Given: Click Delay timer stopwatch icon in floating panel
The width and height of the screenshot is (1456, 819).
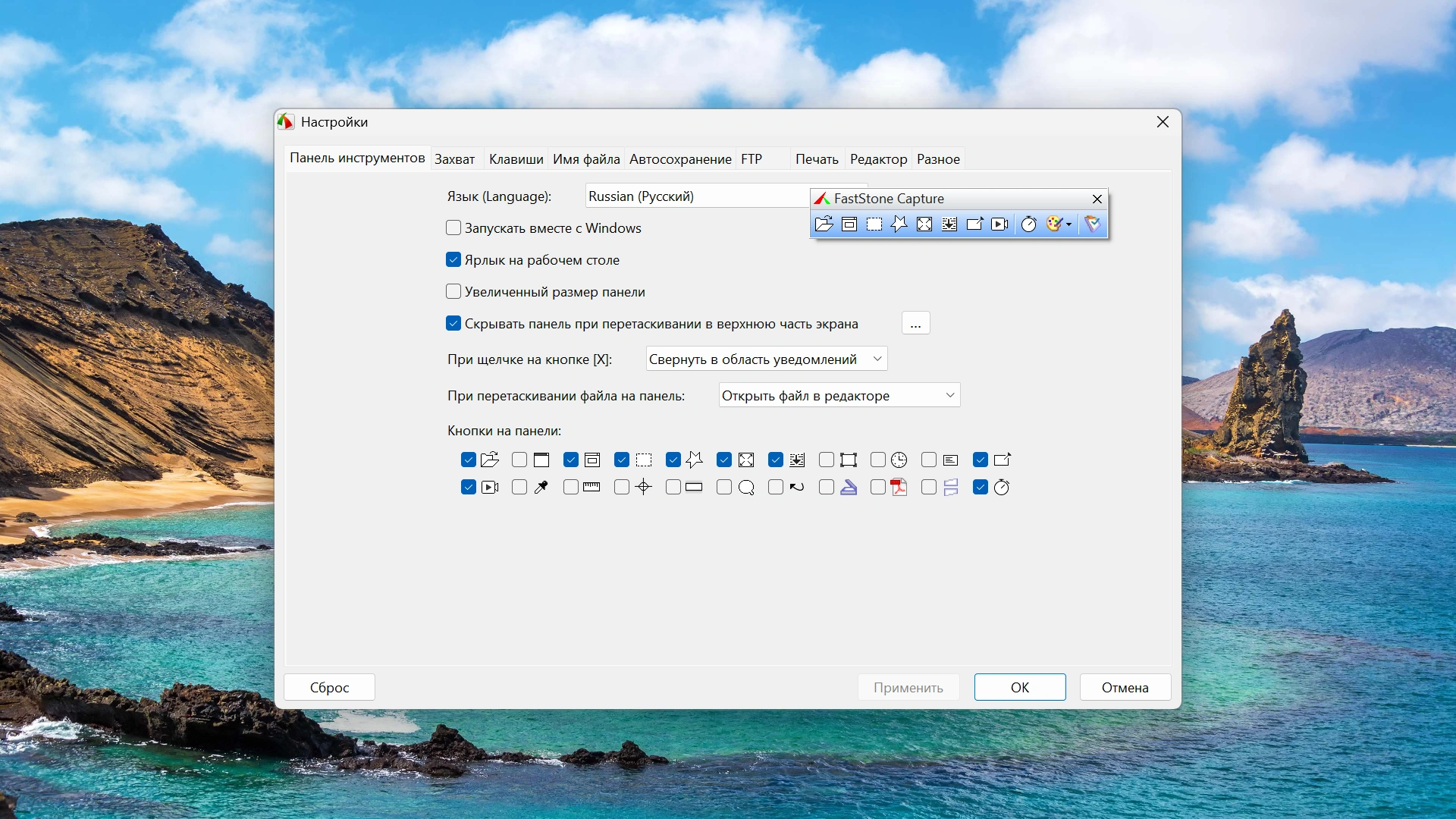Looking at the screenshot, I should click(1028, 224).
